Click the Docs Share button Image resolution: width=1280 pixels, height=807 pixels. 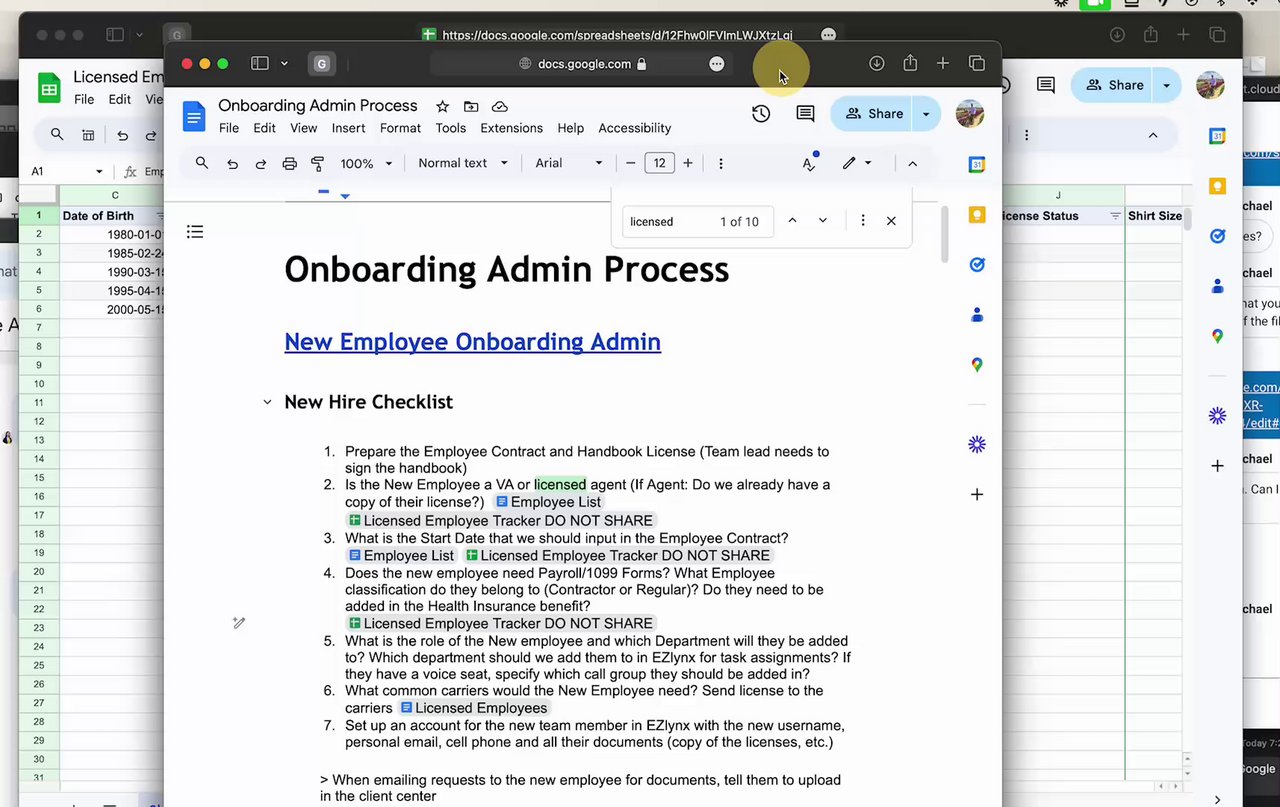pyautogui.click(x=874, y=114)
